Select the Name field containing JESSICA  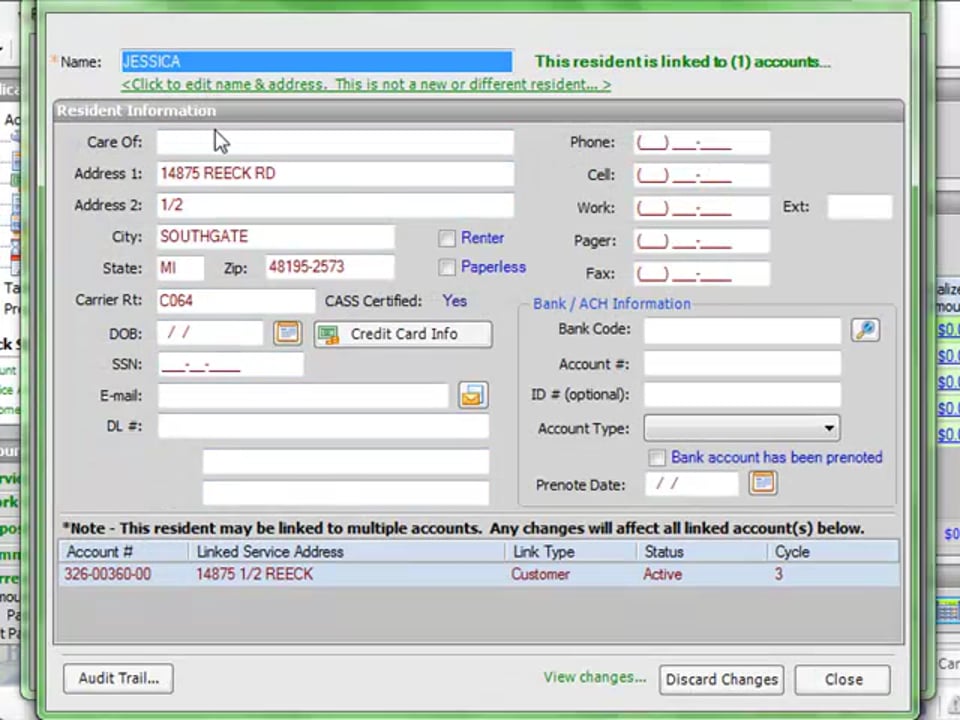[x=317, y=61]
